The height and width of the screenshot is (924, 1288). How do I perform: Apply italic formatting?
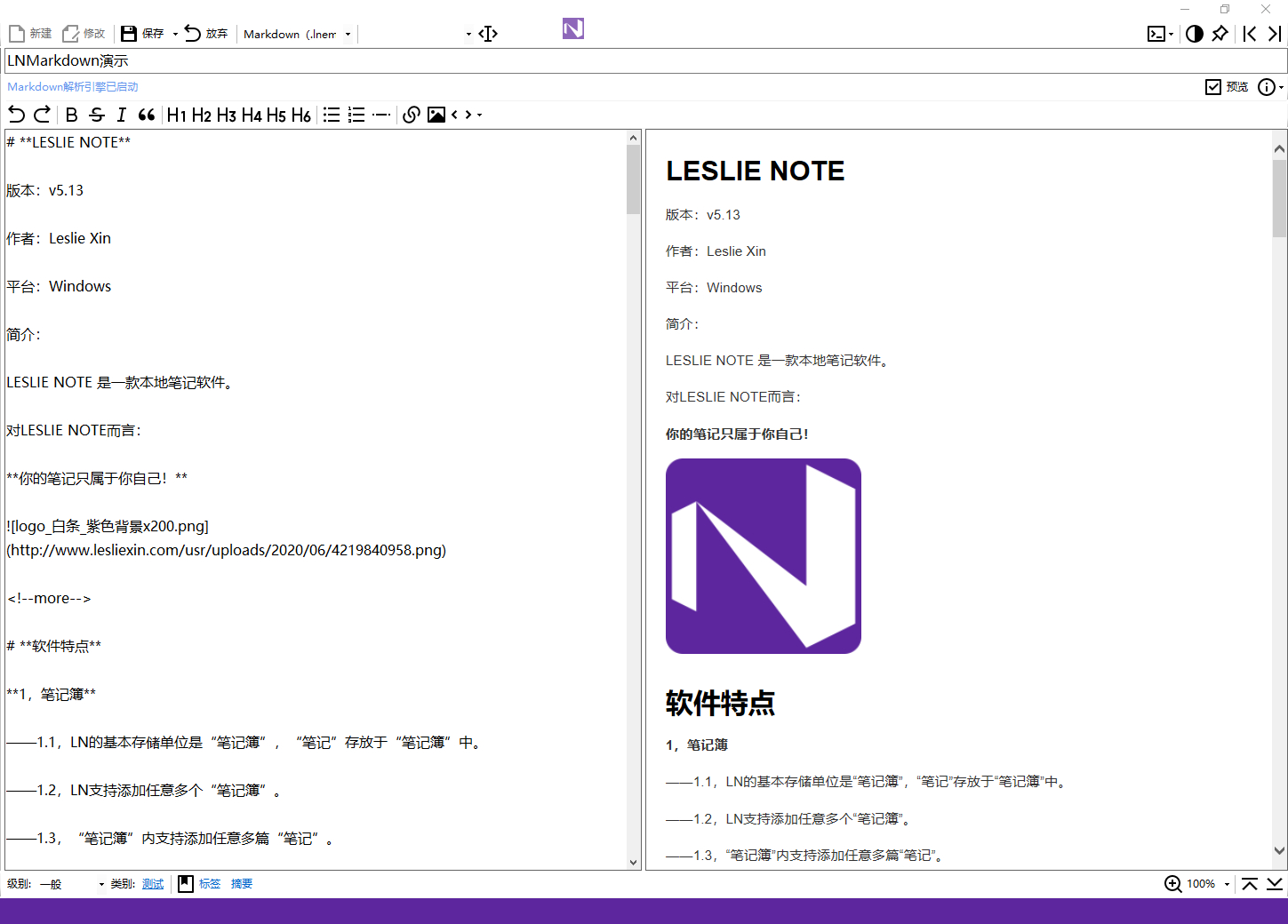pos(122,115)
